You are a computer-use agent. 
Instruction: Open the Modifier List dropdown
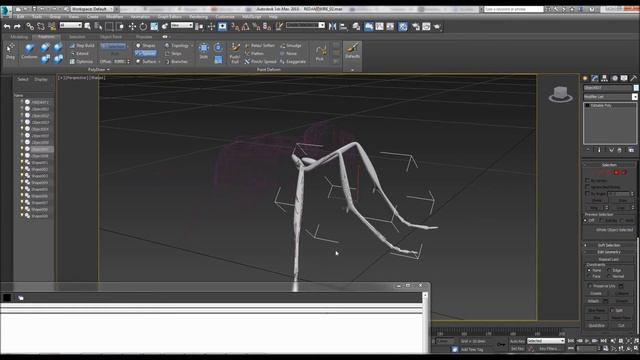tap(610, 97)
